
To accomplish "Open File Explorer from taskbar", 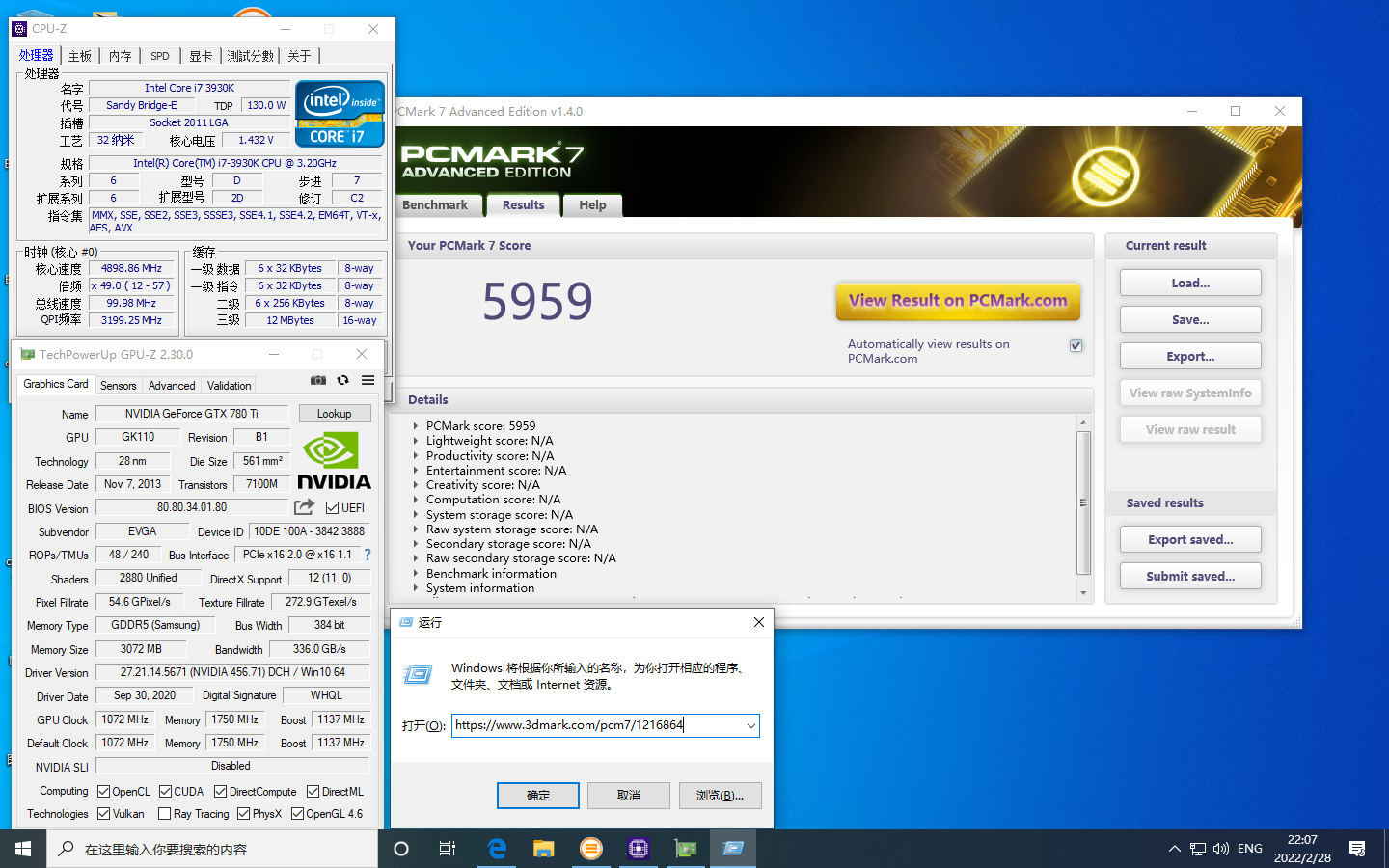I will pyautogui.click(x=544, y=849).
